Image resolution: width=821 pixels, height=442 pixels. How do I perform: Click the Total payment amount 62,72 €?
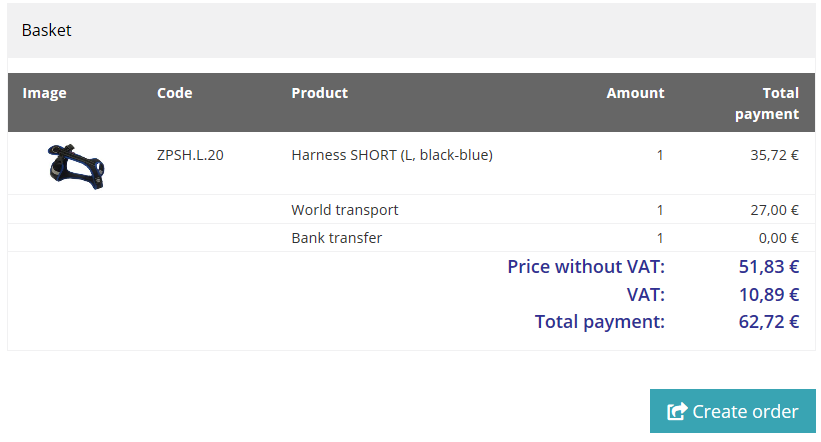coord(769,322)
